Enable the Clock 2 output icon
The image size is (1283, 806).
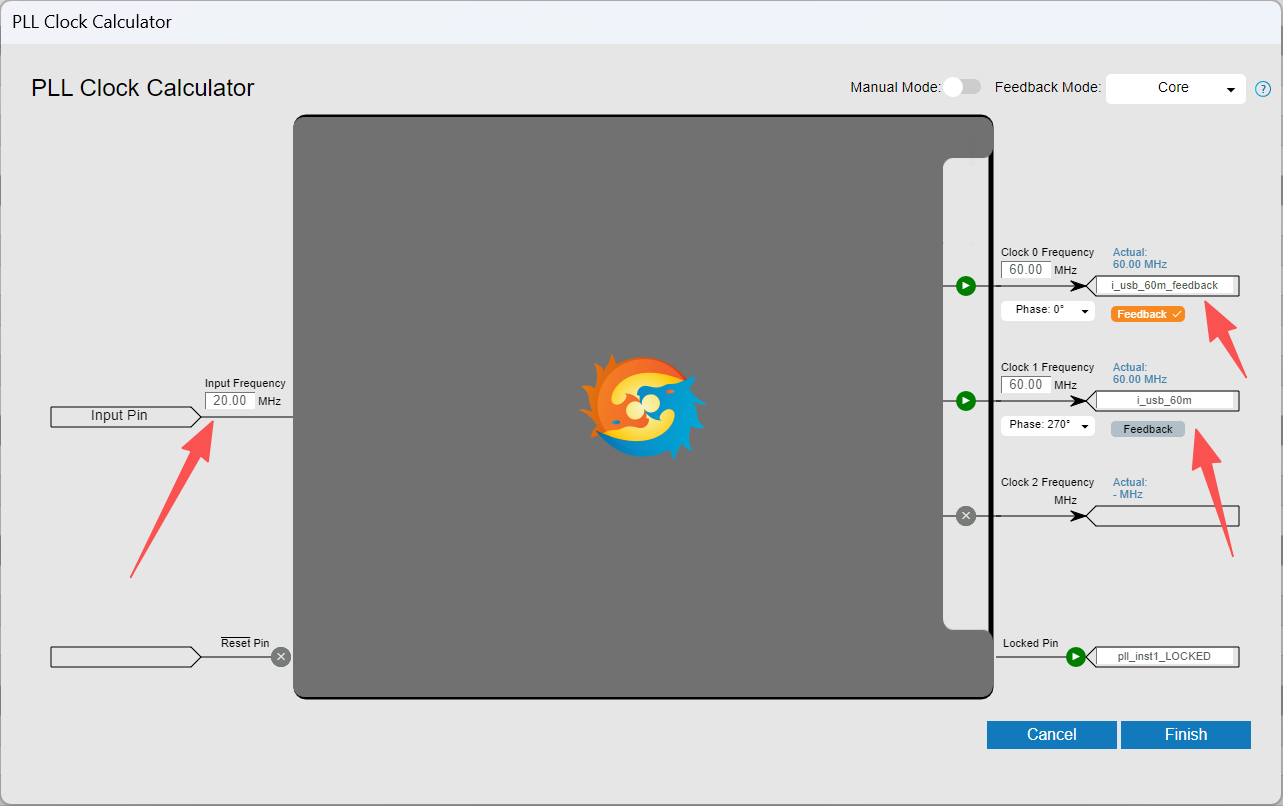tap(965, 516)
